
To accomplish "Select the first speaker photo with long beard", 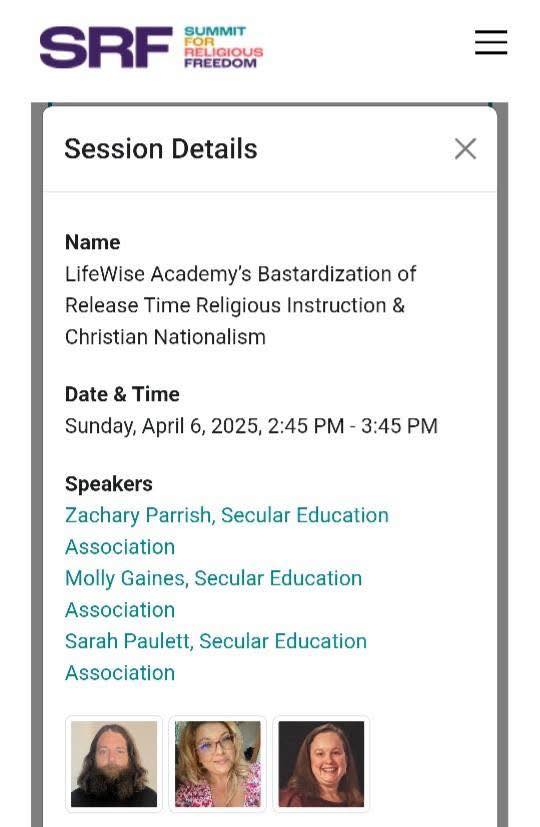I will coord(114,764).
